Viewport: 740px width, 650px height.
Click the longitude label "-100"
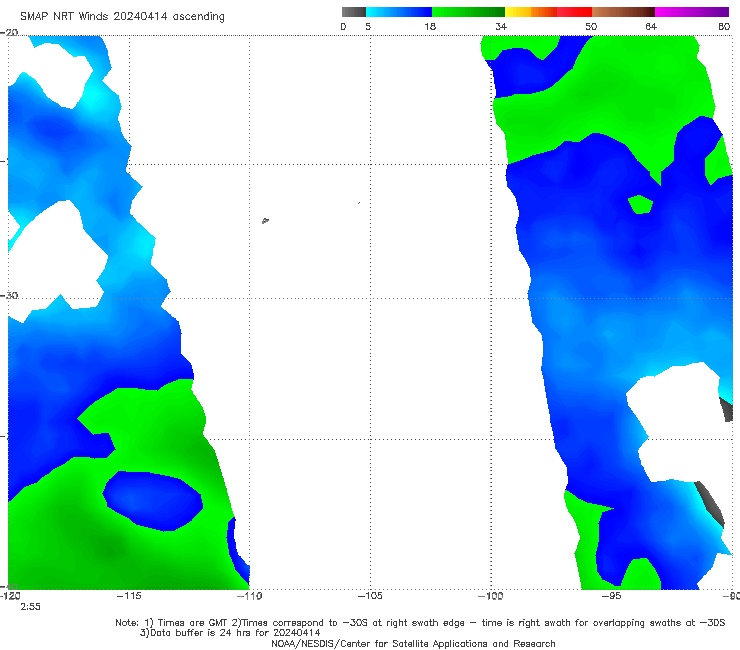coord(490,596)
